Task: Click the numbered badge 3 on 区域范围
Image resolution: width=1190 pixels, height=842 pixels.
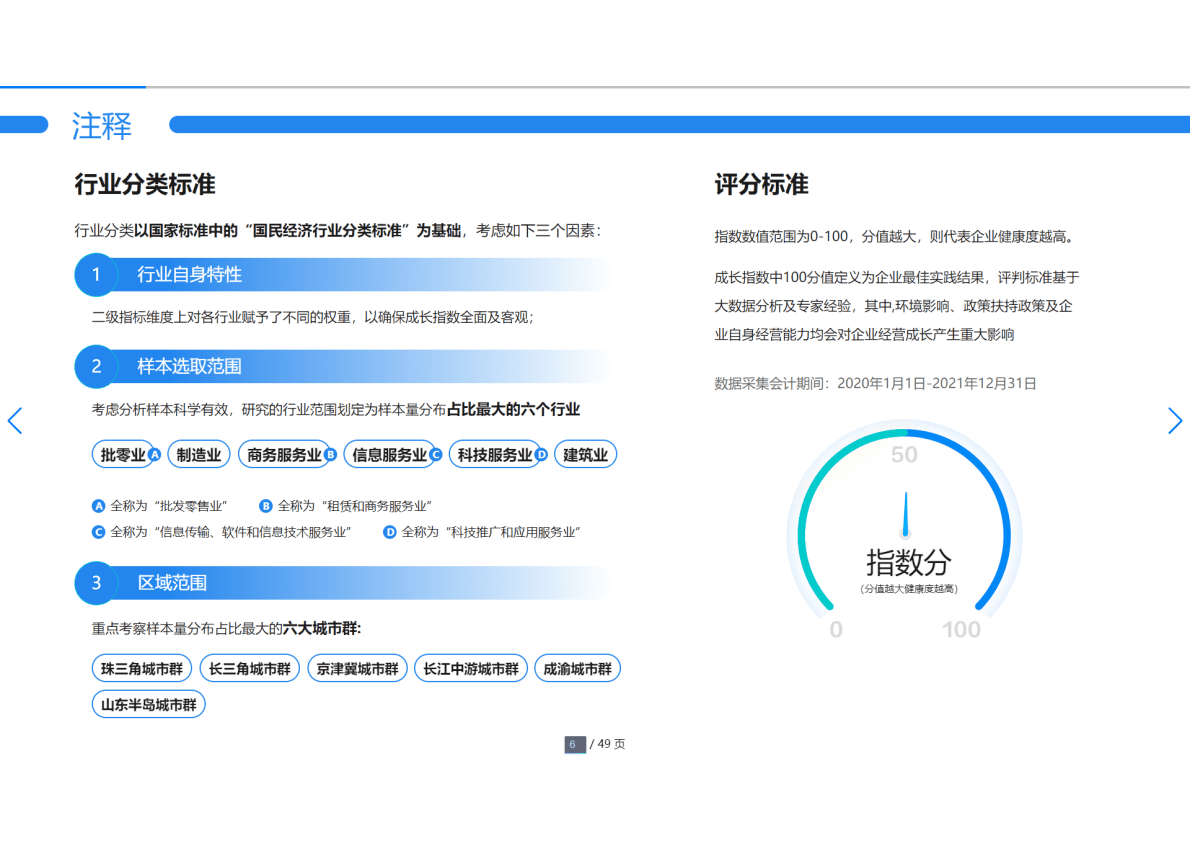Action: (x=96, y=583)
